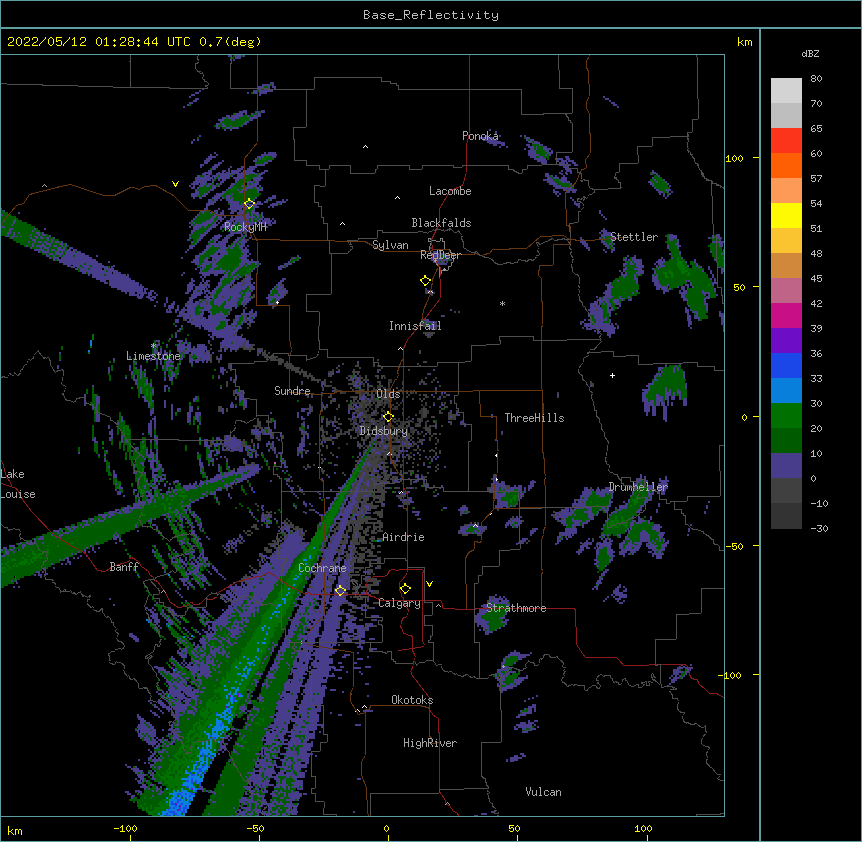Select the 65 dBZ red color swatch
Image resolution: width=862 pixels, height=842 pixels.
[786, 141]
